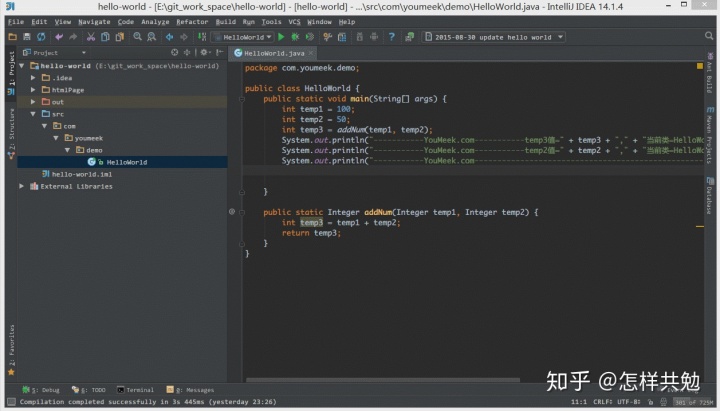Viewport: 720px width, 411px height.
Task: Collapse the src folder arrow
Action: point(33,114)
